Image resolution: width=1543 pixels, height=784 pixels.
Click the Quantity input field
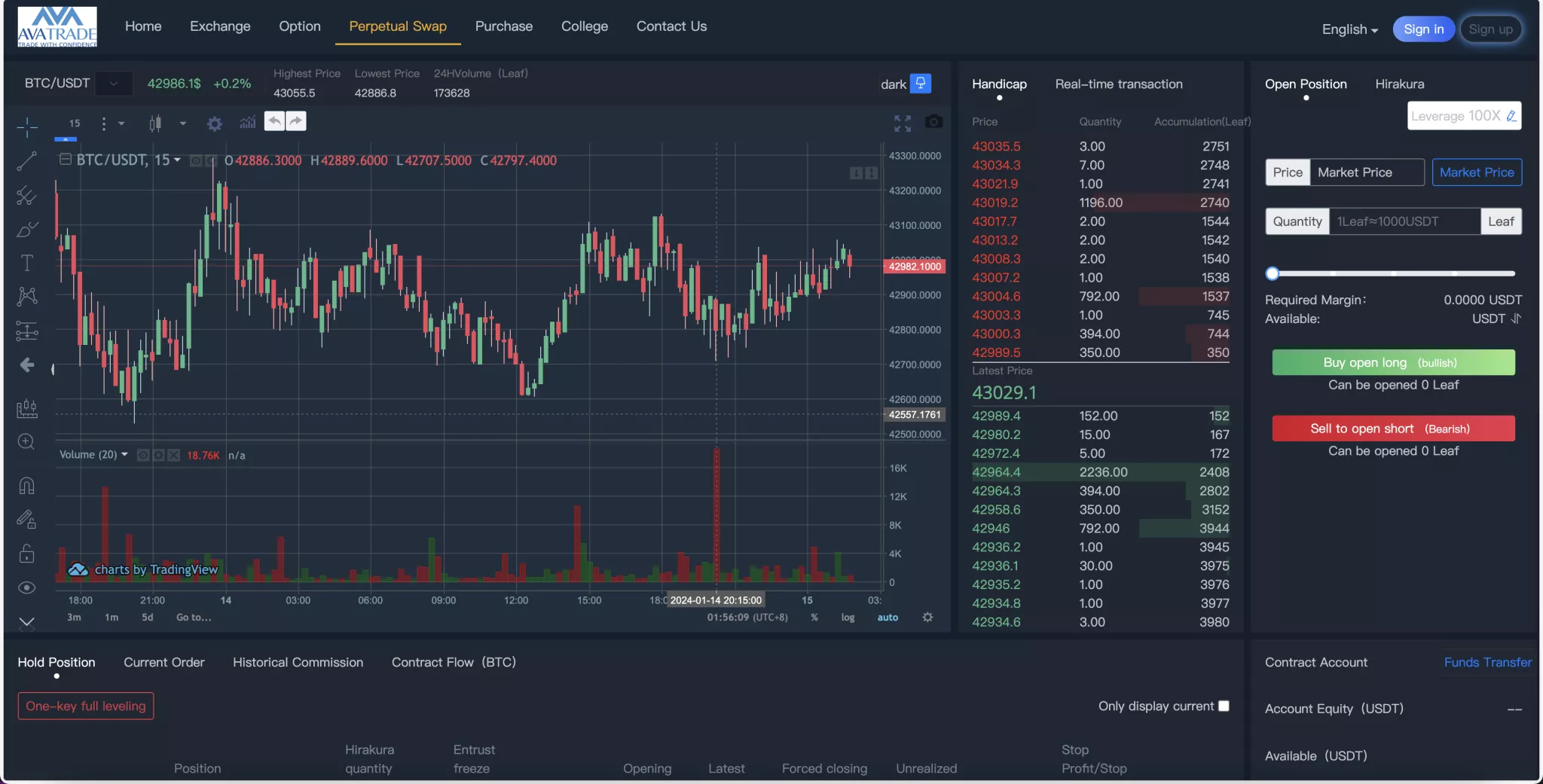point(1404,221)
